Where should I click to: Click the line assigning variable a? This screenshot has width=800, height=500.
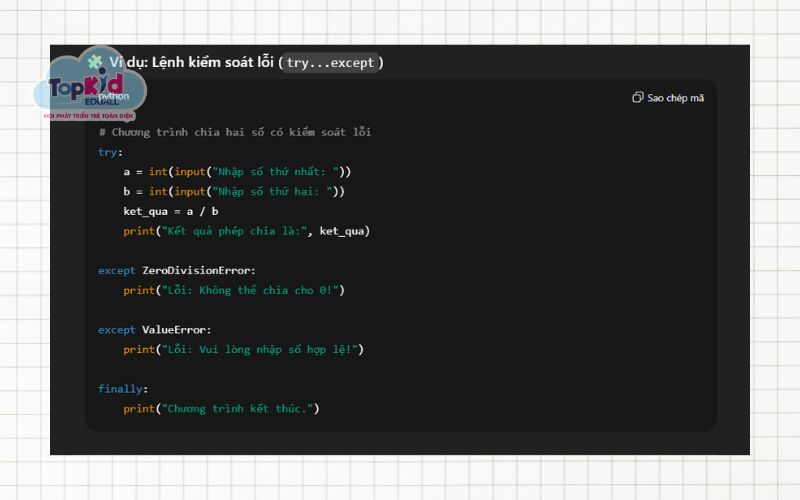pyautogui.click(x=237, y=172)
